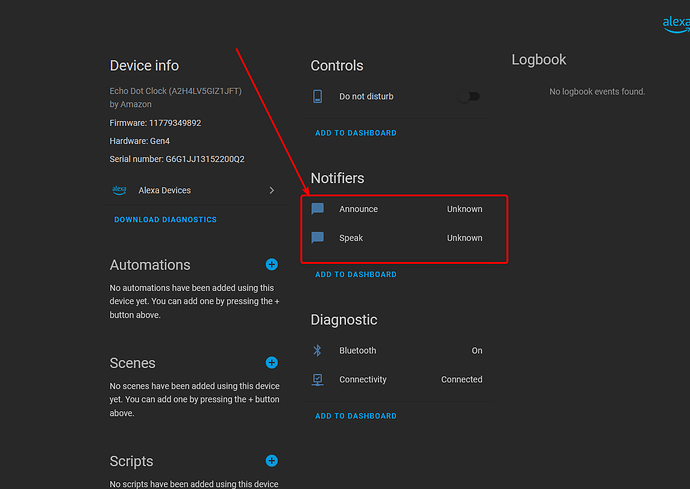Add Notifiers to dashboard
Viewport: 690px width, 489px height.
[356, 274]
